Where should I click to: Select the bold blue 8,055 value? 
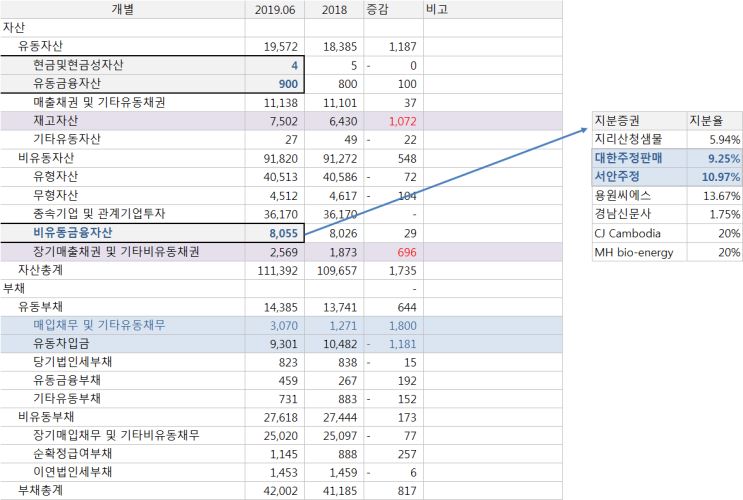point(283,233)
